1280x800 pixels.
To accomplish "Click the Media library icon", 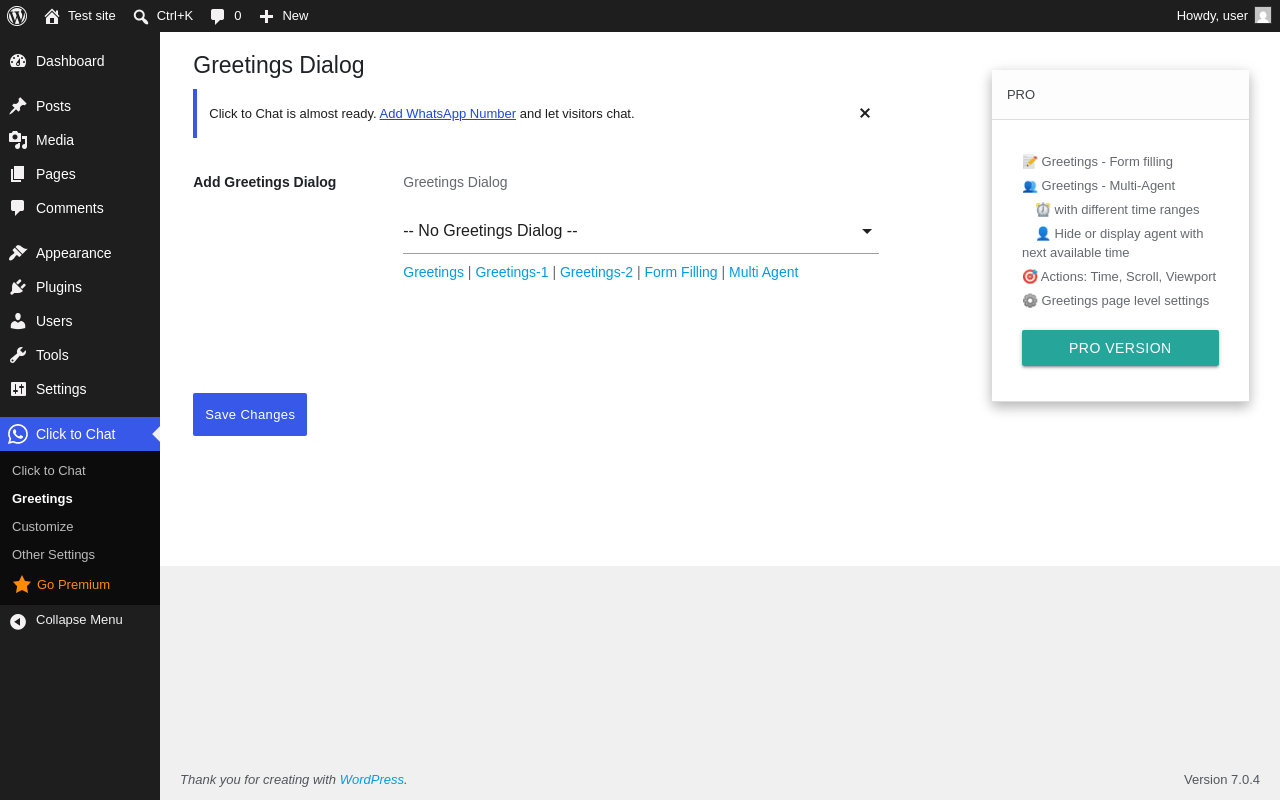I will click(18, 140).
